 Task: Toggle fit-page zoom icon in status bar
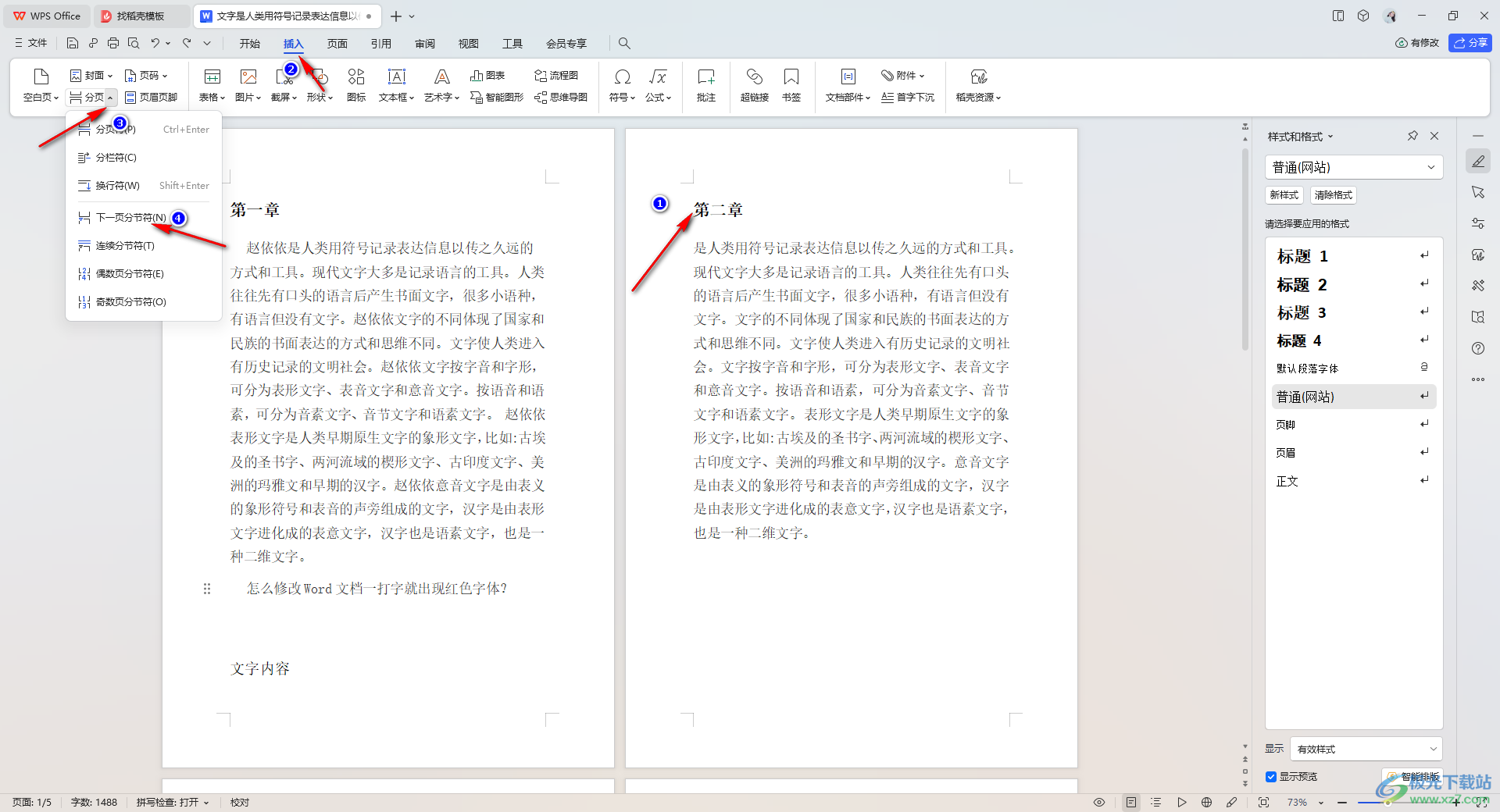pos(1263,802)
